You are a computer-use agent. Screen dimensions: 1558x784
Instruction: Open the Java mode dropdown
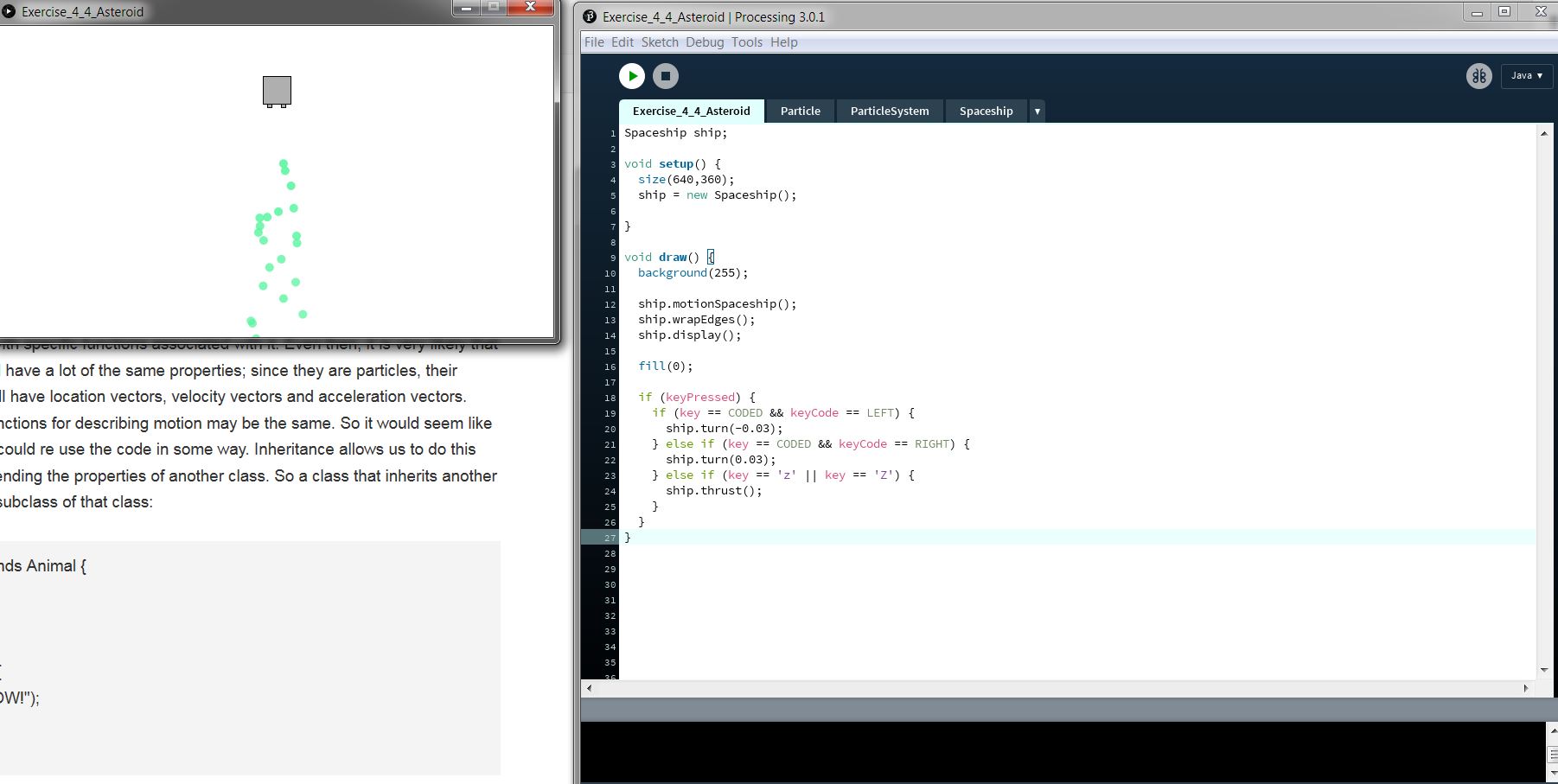(1526, 76)
